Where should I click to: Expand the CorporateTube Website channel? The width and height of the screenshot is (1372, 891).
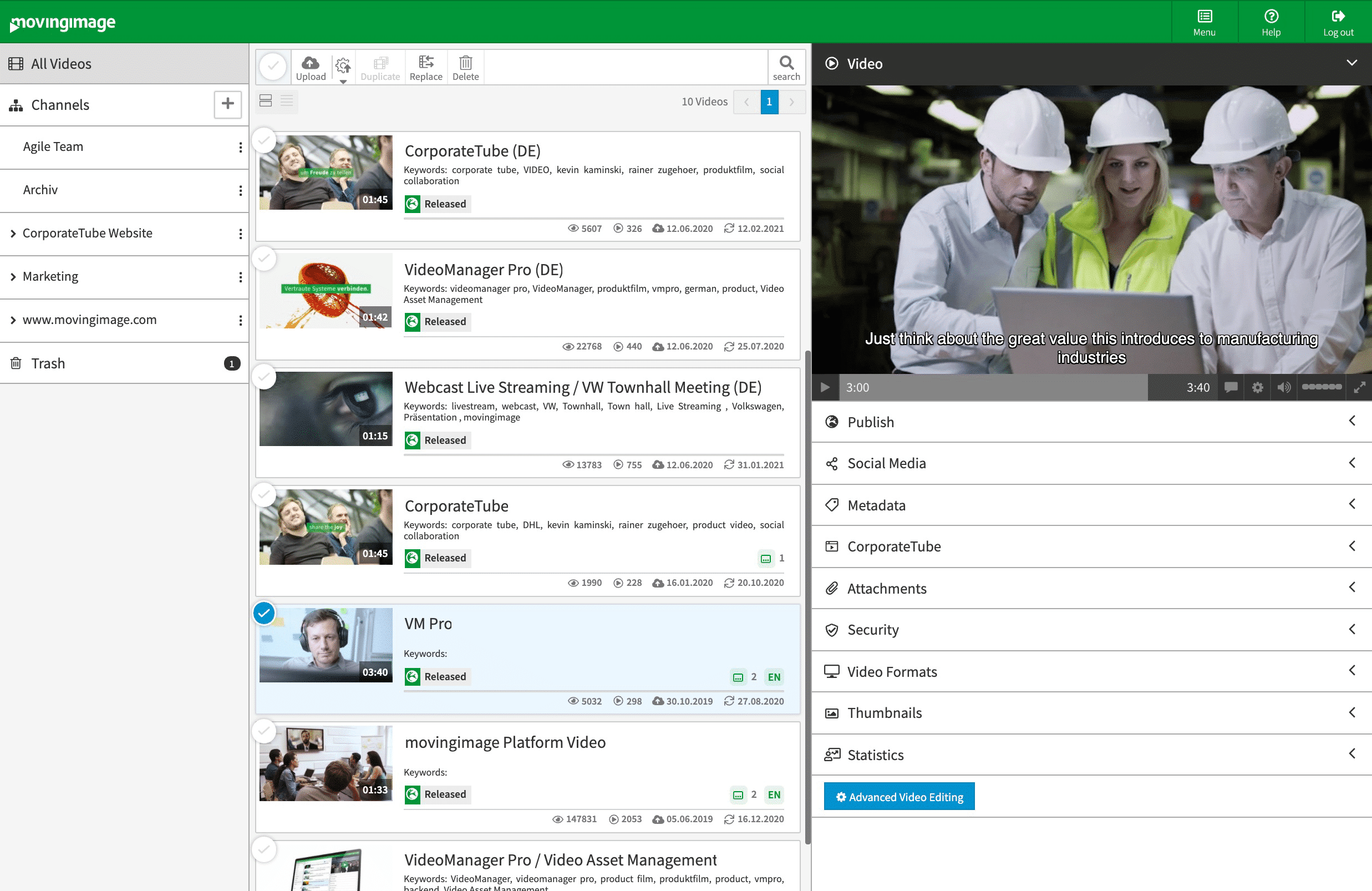click(x=14, y=233)
